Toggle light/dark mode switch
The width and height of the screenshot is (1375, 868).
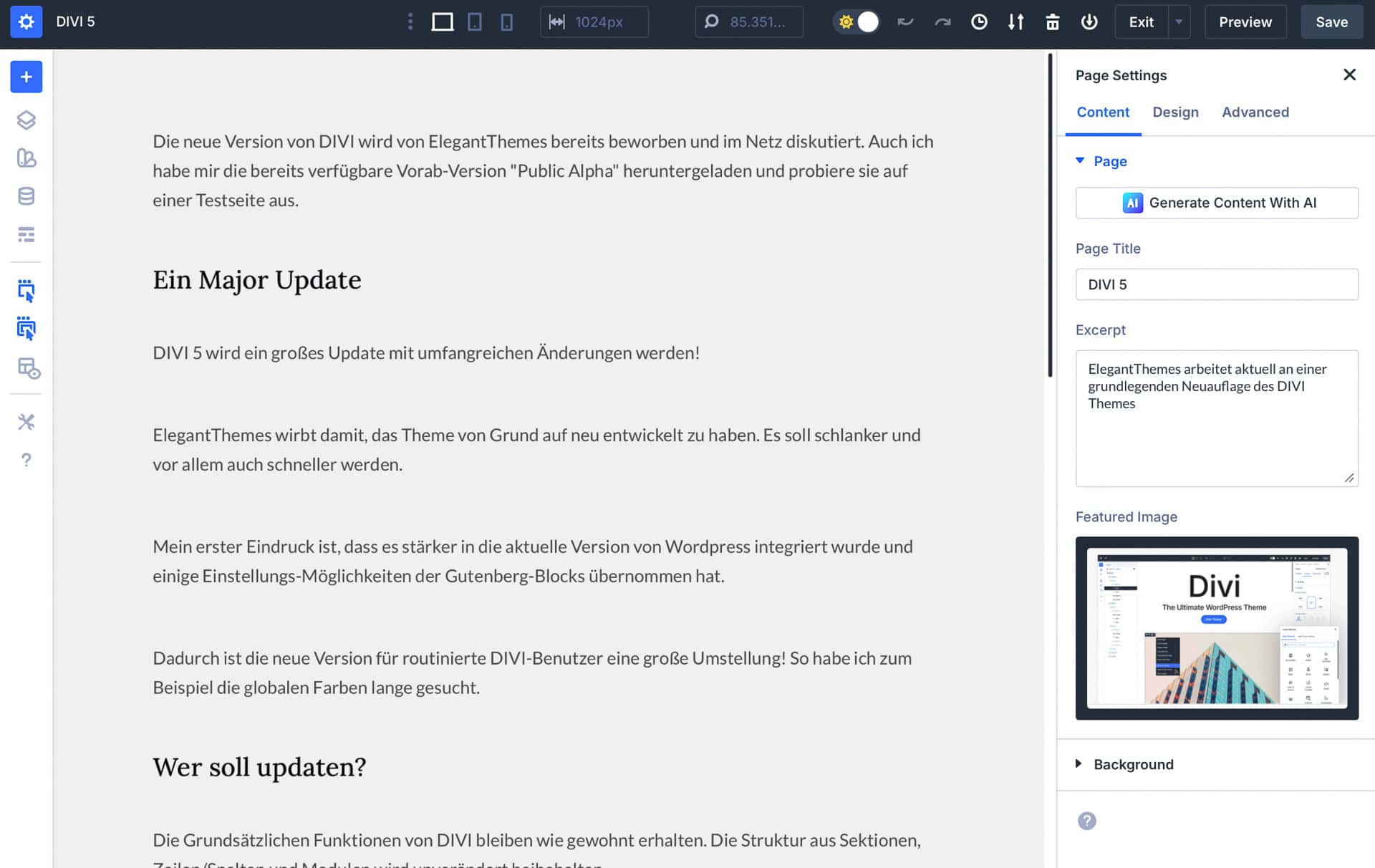(857, 21)
